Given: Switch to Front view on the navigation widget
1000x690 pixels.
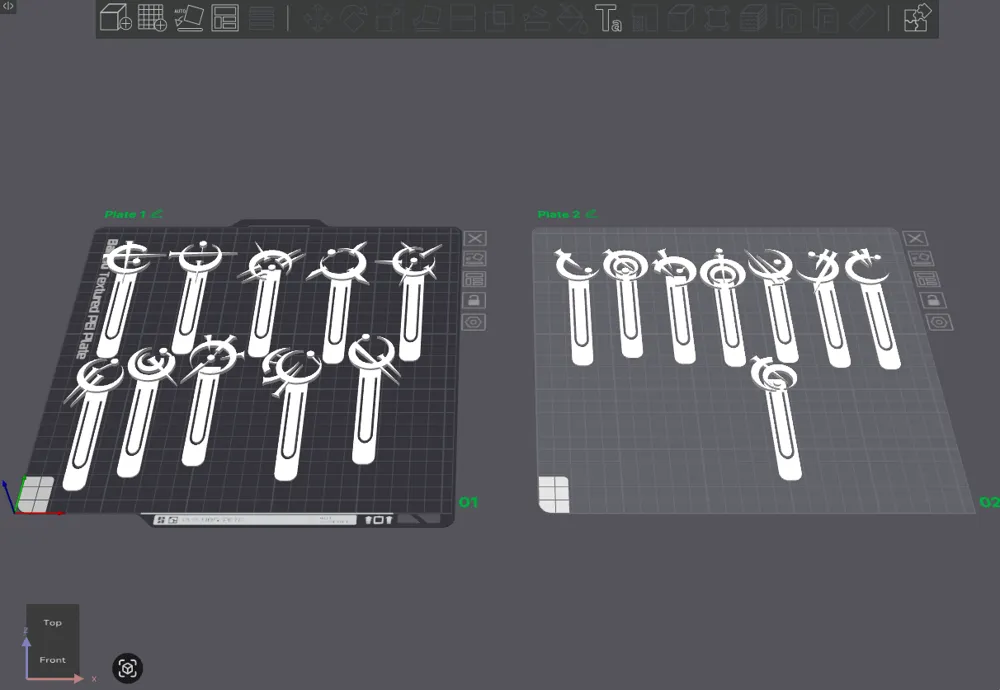Looking at the screenshot, I should point(52,659).
